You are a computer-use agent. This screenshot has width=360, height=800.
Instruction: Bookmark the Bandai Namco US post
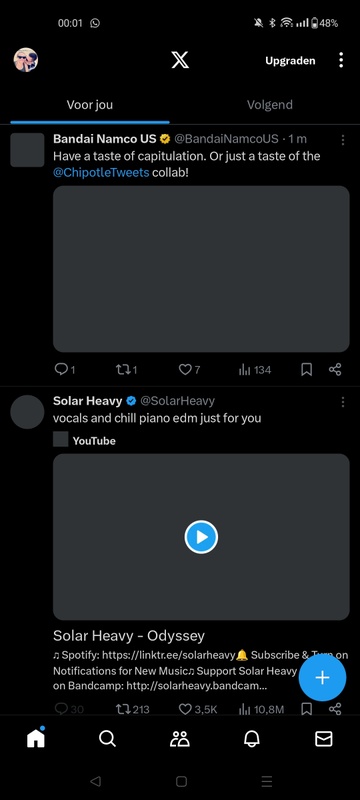point(306,370)
